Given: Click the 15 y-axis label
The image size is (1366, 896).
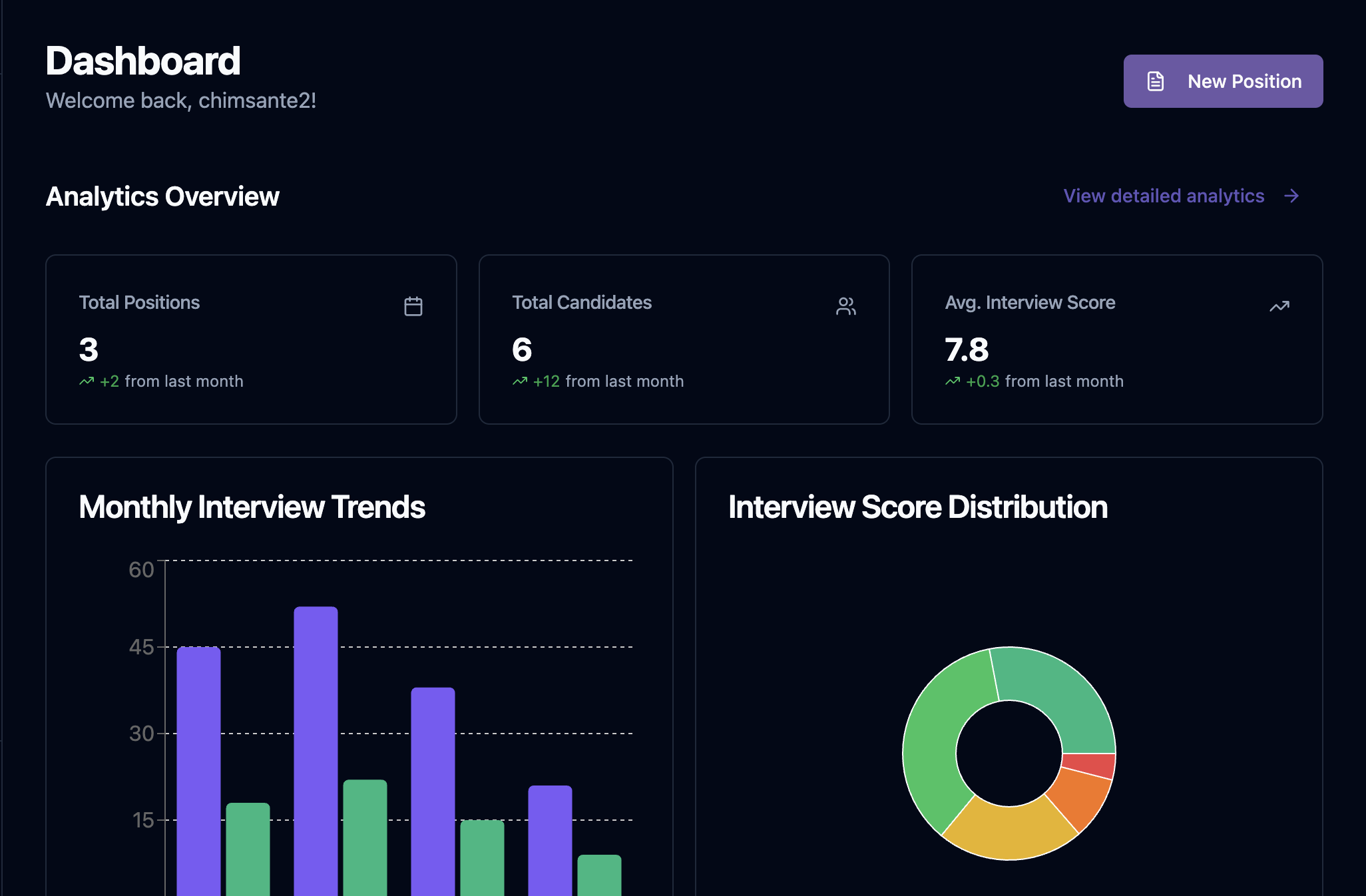Looking at the screenshot, I should [x=143, y=820].
